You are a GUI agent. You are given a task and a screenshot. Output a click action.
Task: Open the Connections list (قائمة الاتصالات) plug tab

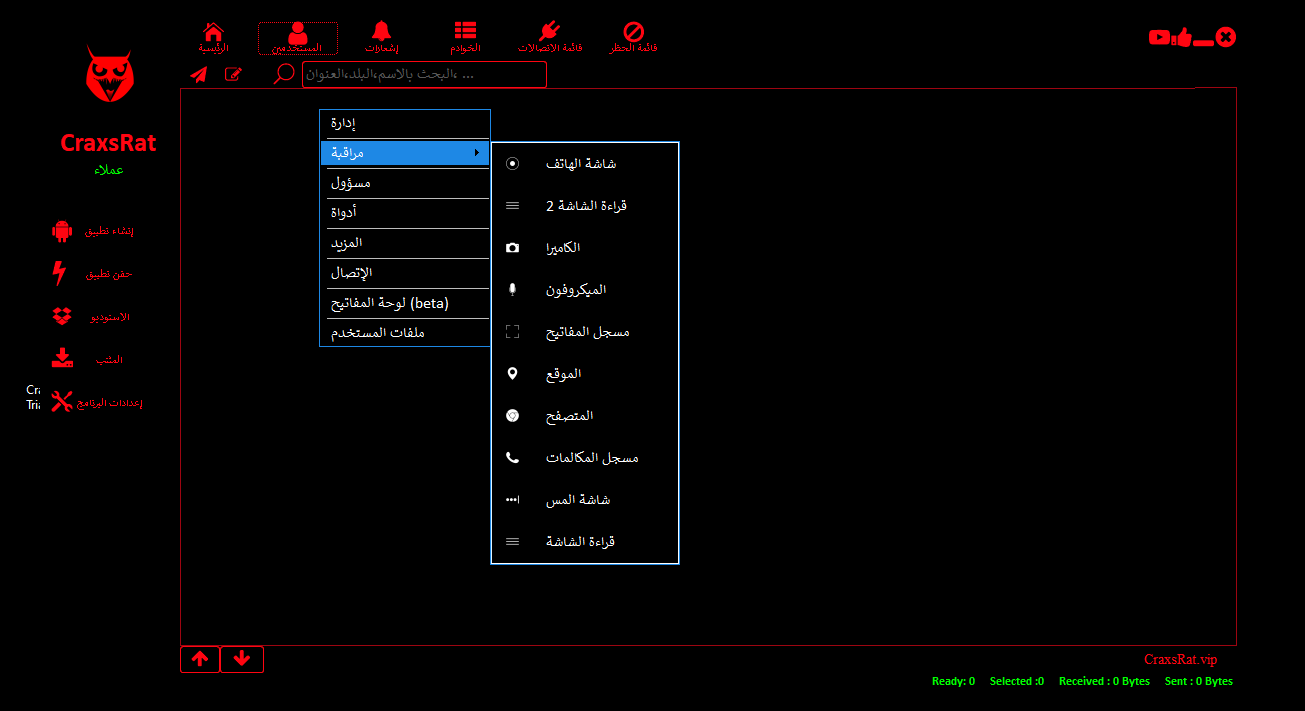pyautogui.click(x=550, y=37)
